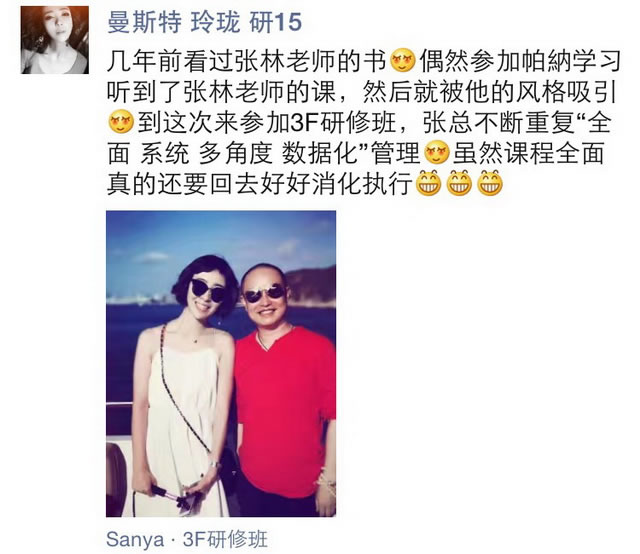The image size is (640, 554).
Task: Open the poster's black-and-white avatar
Action: pyautogui.click(x=55, y=40)
